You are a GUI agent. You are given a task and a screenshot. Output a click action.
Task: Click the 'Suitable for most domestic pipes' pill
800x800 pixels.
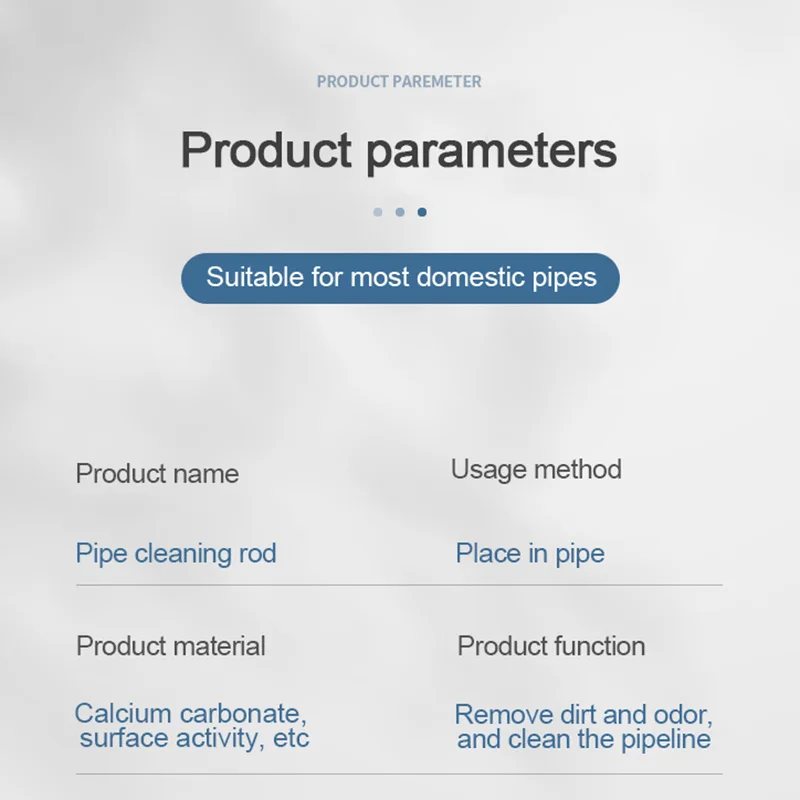click(401, 278)
